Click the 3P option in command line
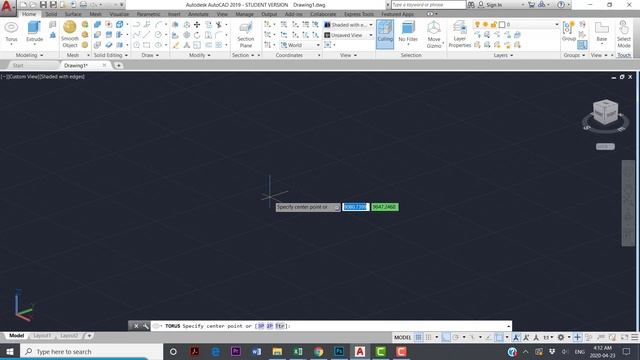 tap(261, 326)
